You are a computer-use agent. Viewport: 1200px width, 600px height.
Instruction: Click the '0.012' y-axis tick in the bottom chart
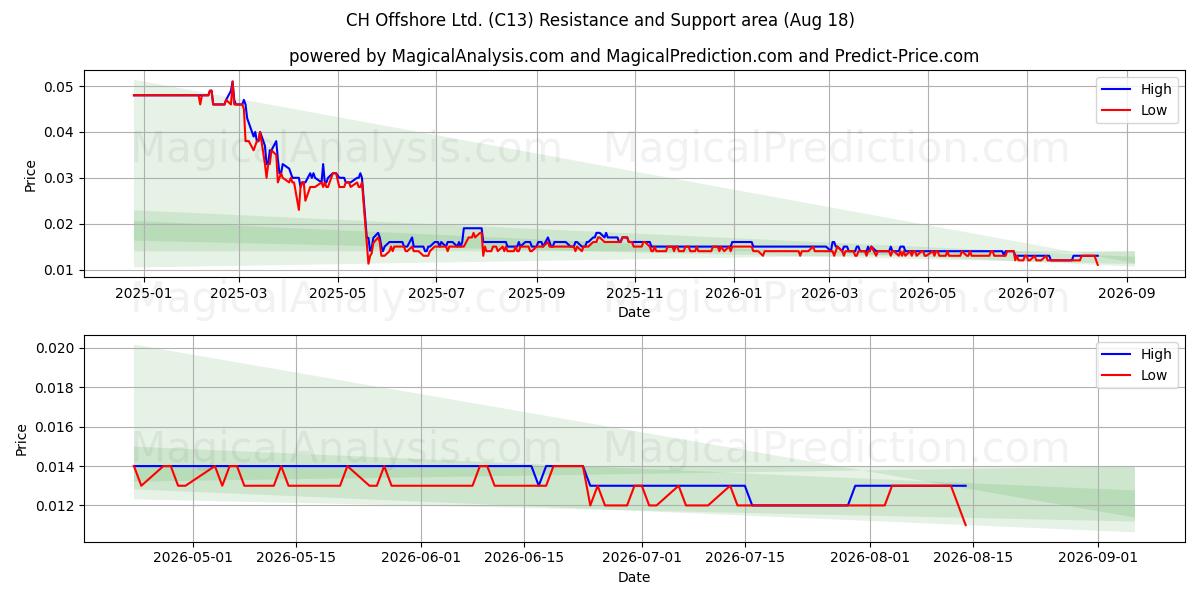[55, 506]
